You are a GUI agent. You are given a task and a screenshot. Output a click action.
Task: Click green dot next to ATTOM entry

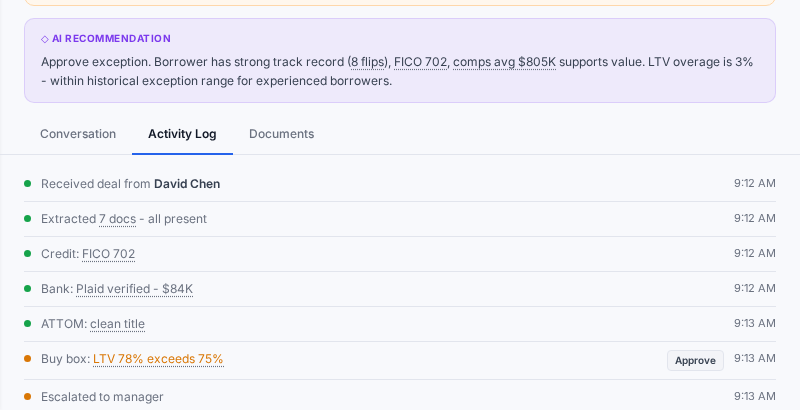tap(28, 324)
